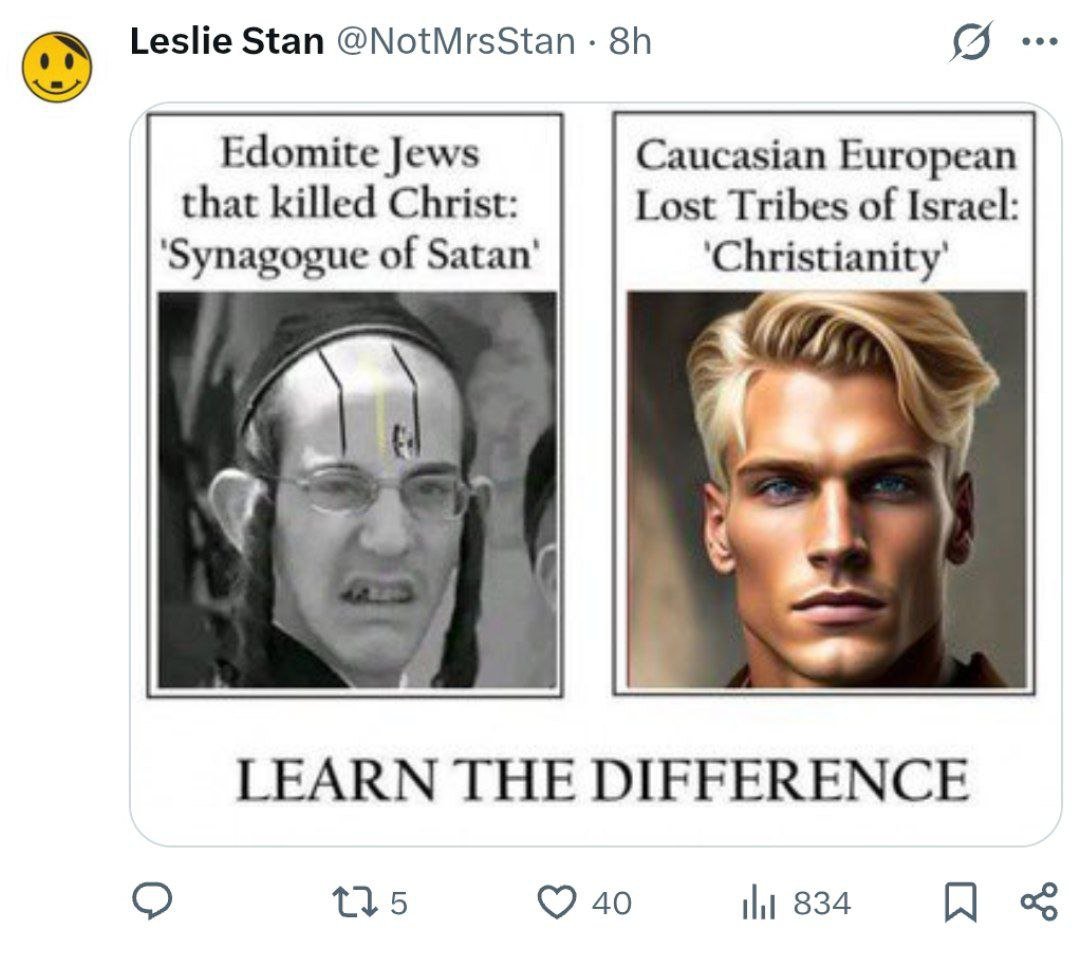Open the grayscale photo in the attached image
The width and height of the screenshot is (1080, 954).
pyautogui.click(x=357, y=490)
